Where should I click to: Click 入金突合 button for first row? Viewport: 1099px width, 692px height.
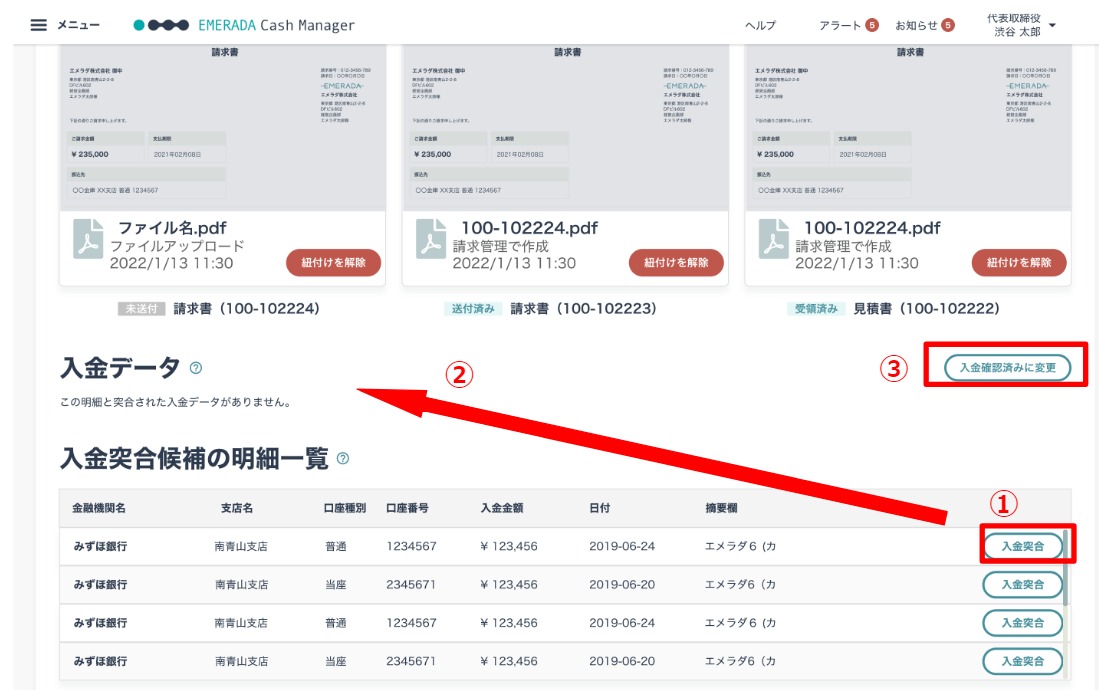pyautogui.click(x=1023, y=546)
